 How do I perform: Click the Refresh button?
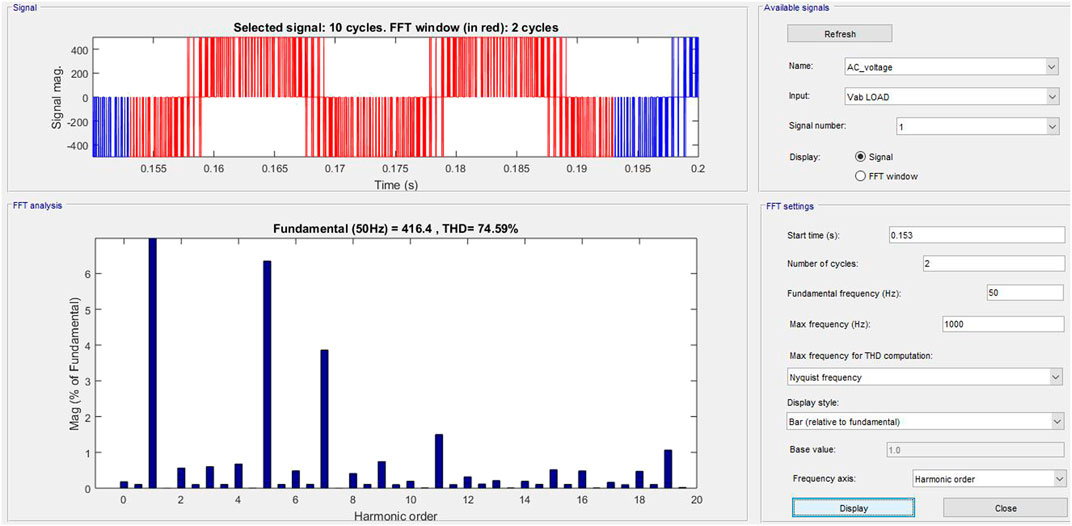[x=840, y=34]
